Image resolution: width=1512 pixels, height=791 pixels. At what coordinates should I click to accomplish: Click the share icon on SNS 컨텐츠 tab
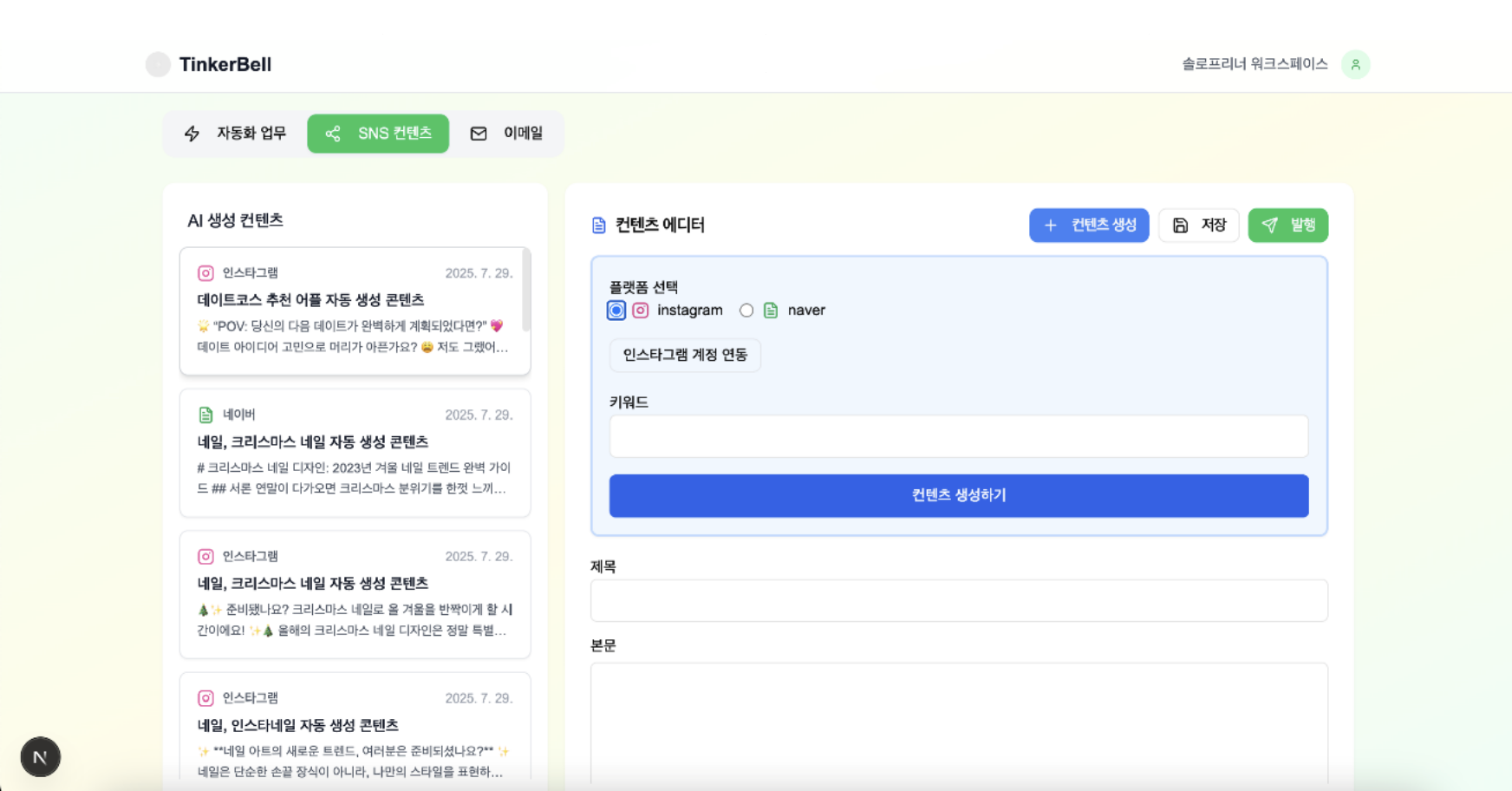pyautogui.click(x=333, y=134)
